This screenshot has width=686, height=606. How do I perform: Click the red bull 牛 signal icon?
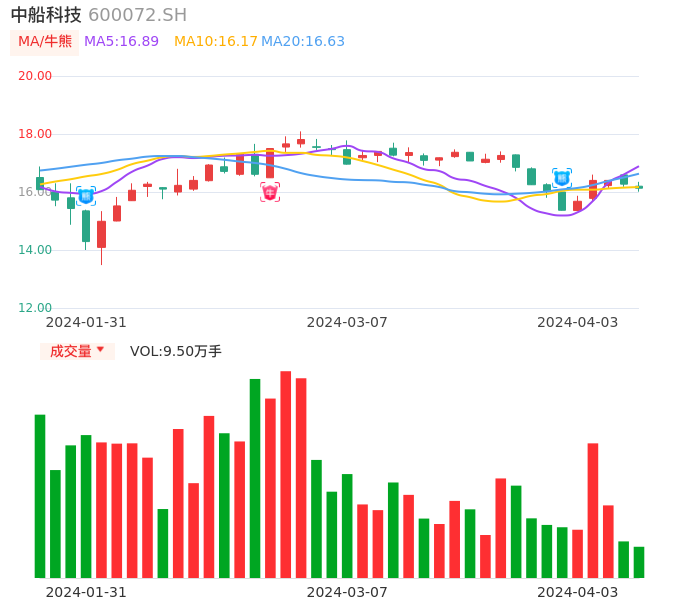(270, 192)
